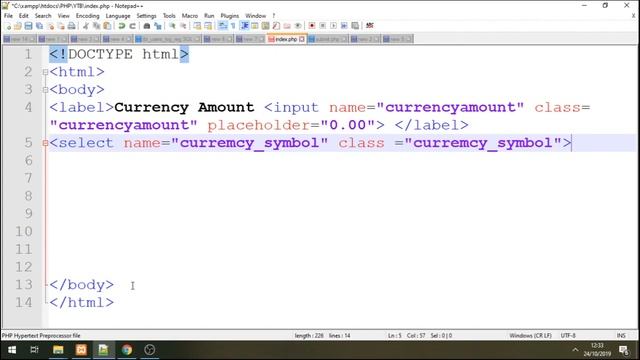The image size is (640, 360).
Task: Place cursor on empty line 8
Action: [x=342, y=196]
